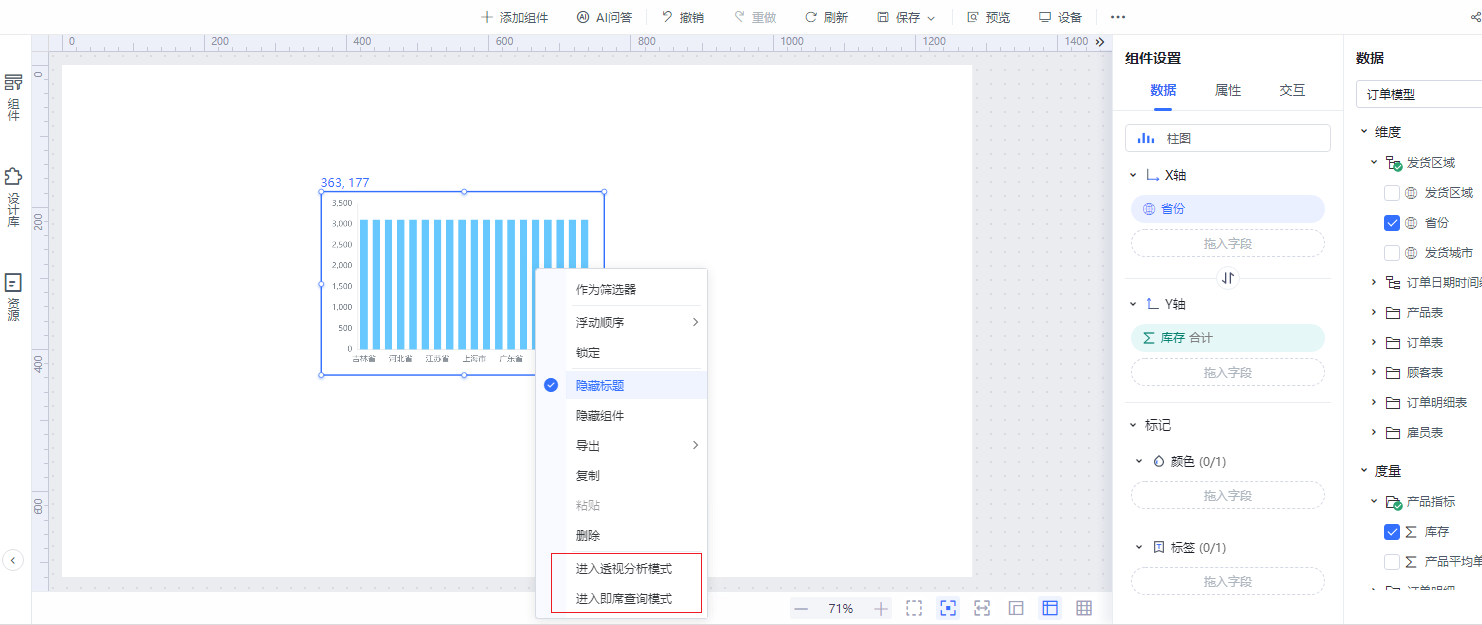Screen dimensions: 1482x625
Task: Check the 发货区域 field checkbox
Action: pyautogui.click(x=1392, y=193)
